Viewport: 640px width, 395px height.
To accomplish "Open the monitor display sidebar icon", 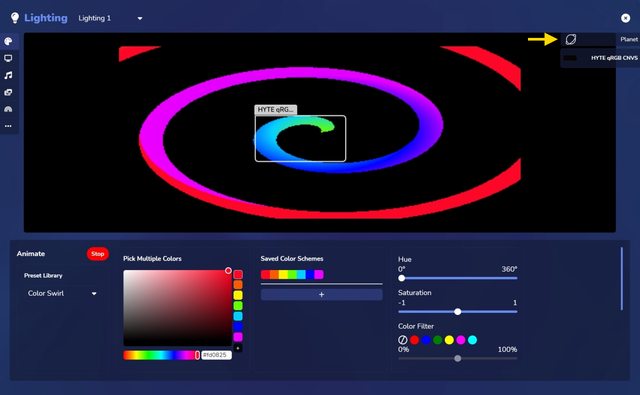I will [x=8, y=58].
